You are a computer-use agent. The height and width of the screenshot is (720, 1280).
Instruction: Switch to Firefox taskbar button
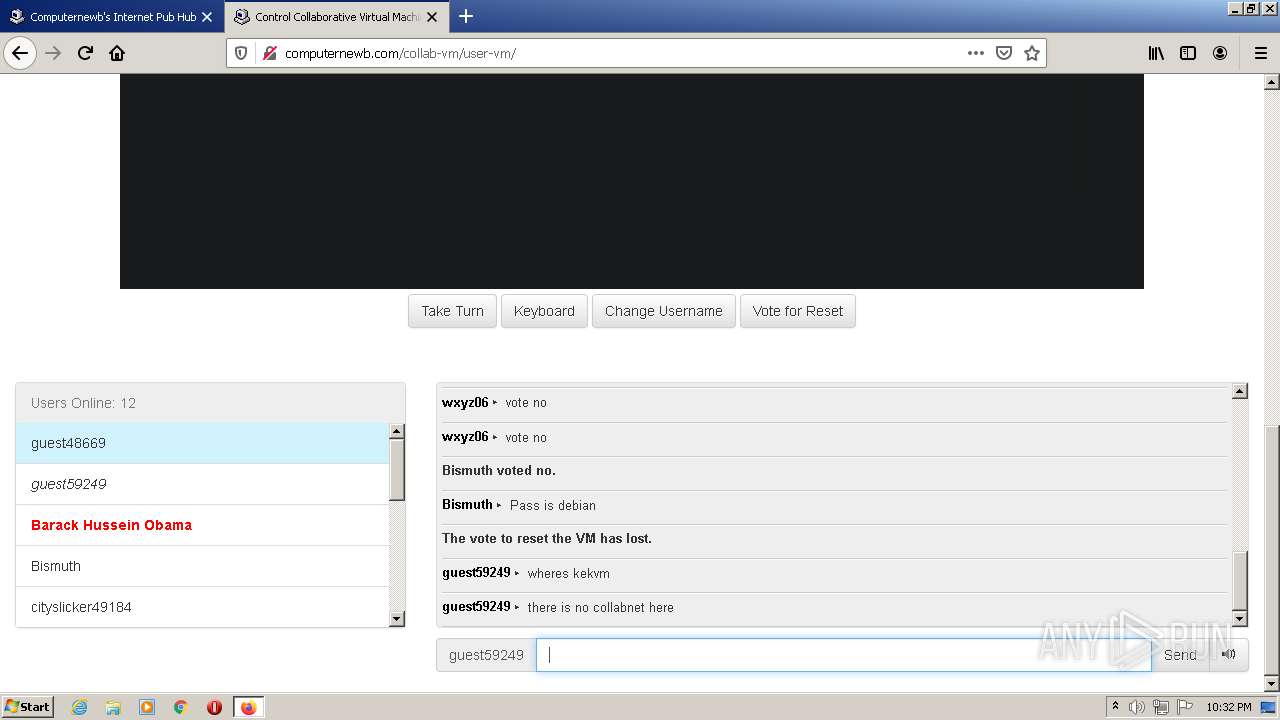tap(248, 707)
